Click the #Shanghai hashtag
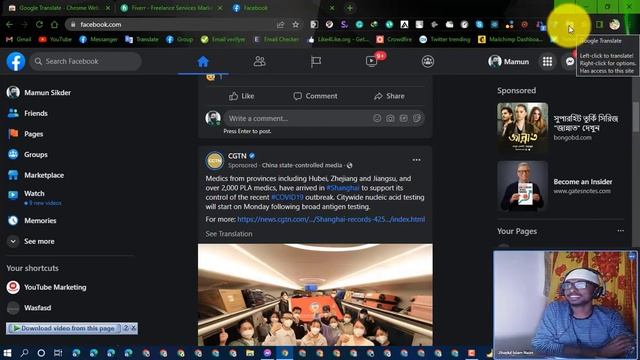The image size is (640, 360). pos(343,188)
